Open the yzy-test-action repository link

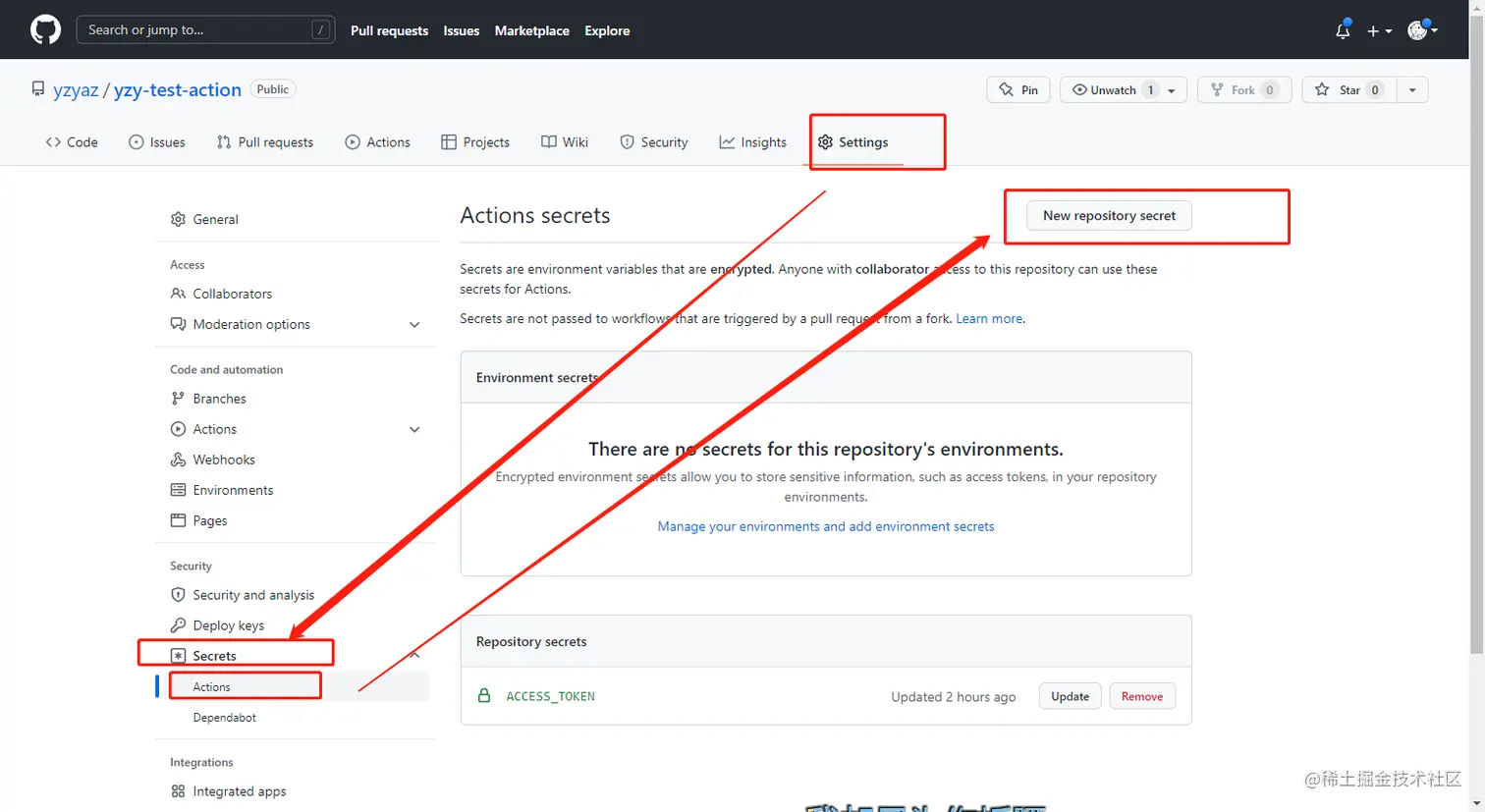point(178,90)
